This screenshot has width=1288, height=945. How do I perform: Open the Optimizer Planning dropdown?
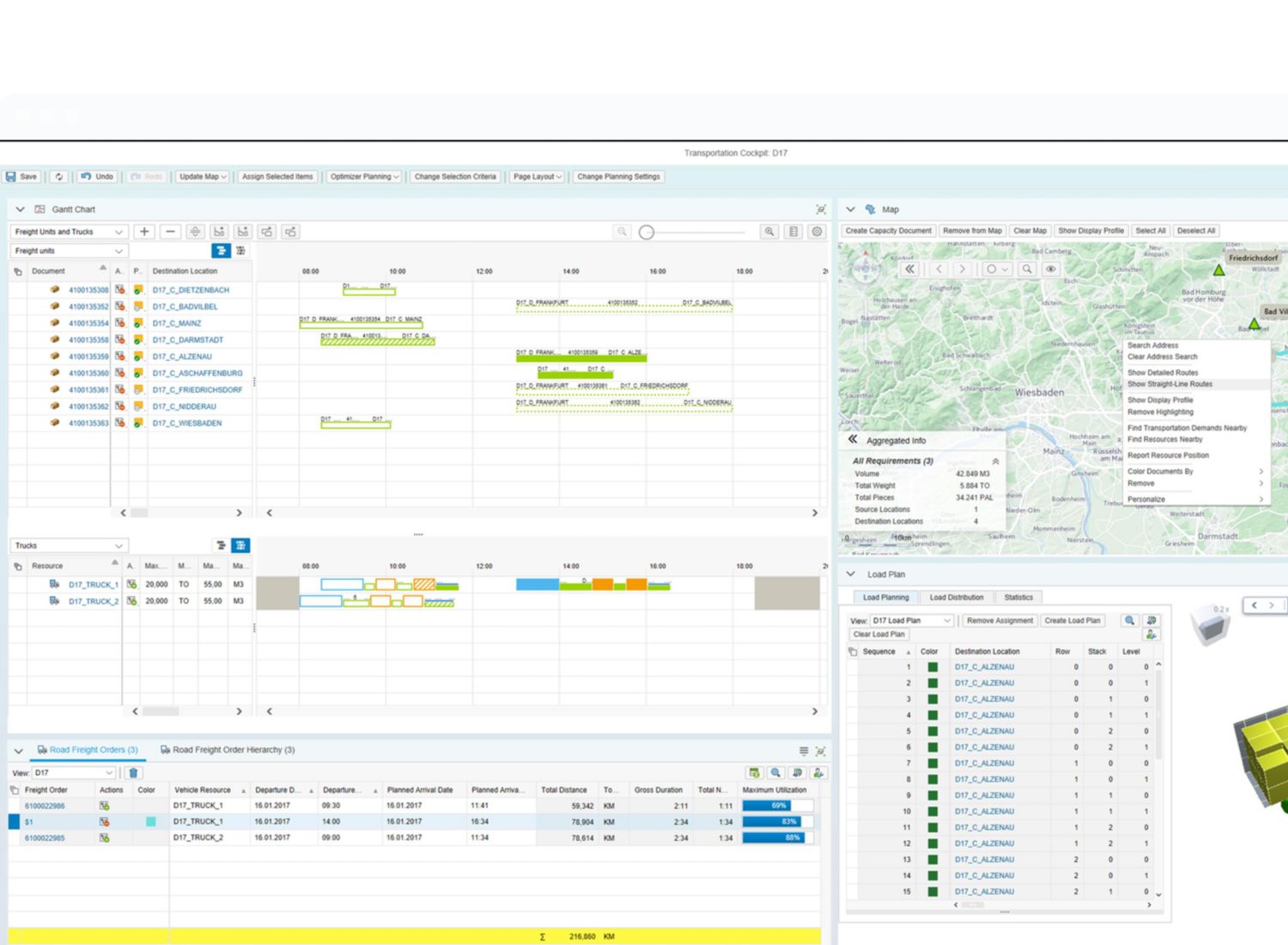(x=364, y=177)
